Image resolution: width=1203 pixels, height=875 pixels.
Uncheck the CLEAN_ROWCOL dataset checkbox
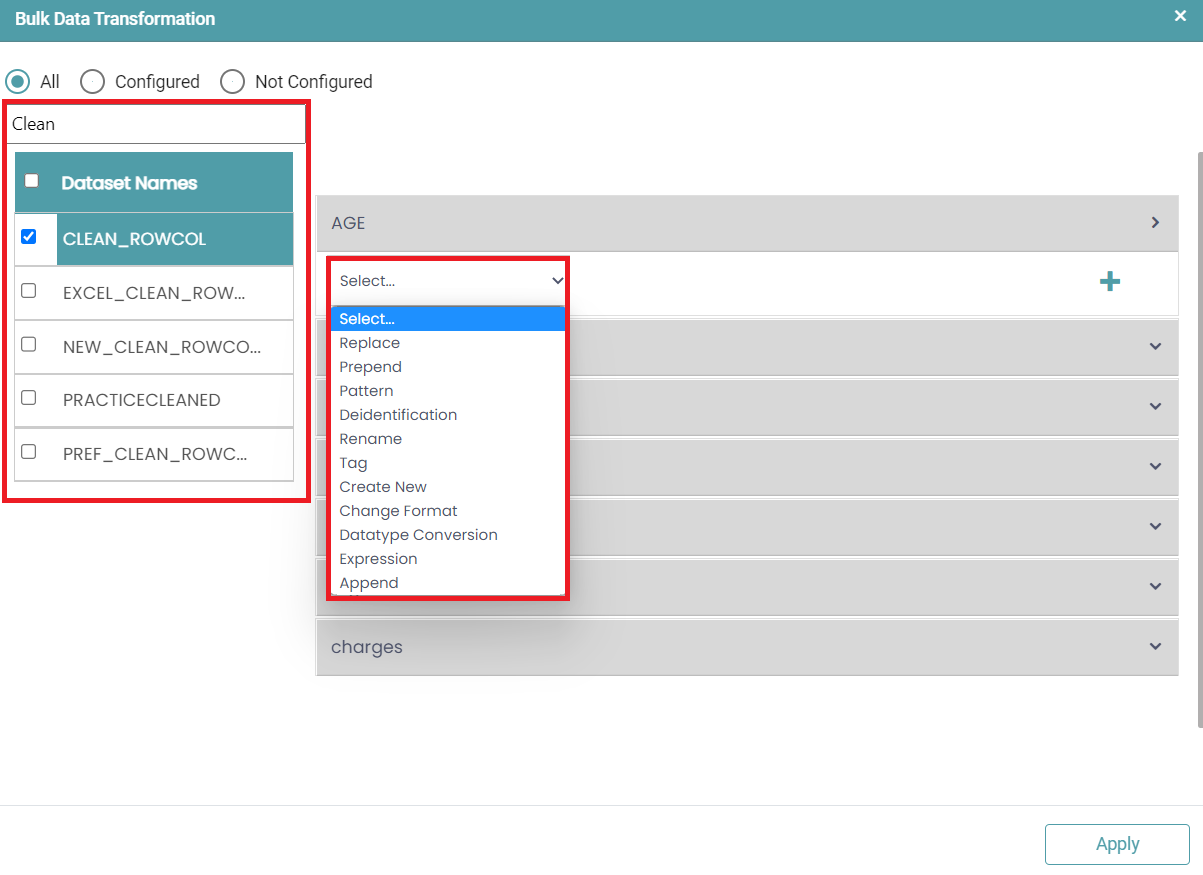(29, 237)
